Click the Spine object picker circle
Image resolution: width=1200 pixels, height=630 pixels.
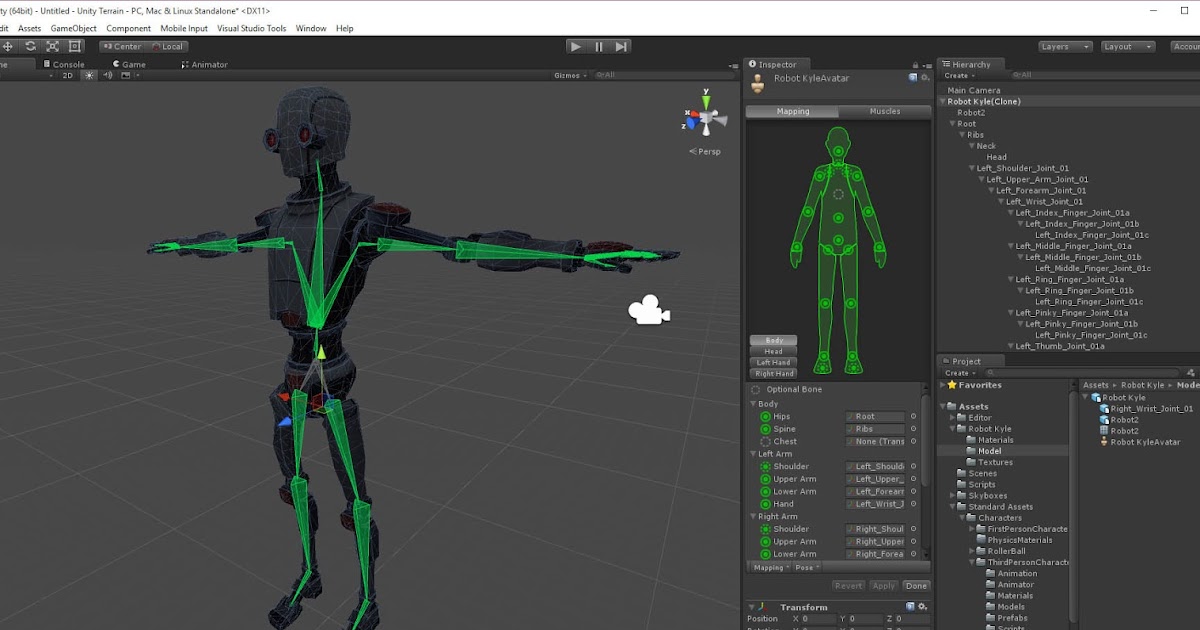pyautogui.click(x=912, y=429)
